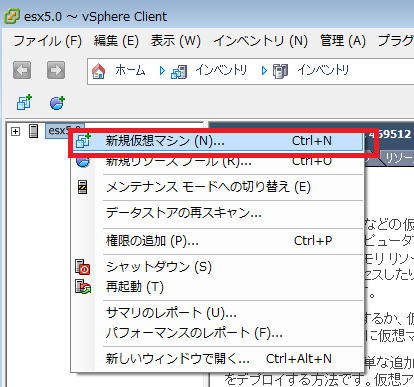414x387 pixels.
Task: Open the 管理 (A) menu
Action: pos(343,41)
